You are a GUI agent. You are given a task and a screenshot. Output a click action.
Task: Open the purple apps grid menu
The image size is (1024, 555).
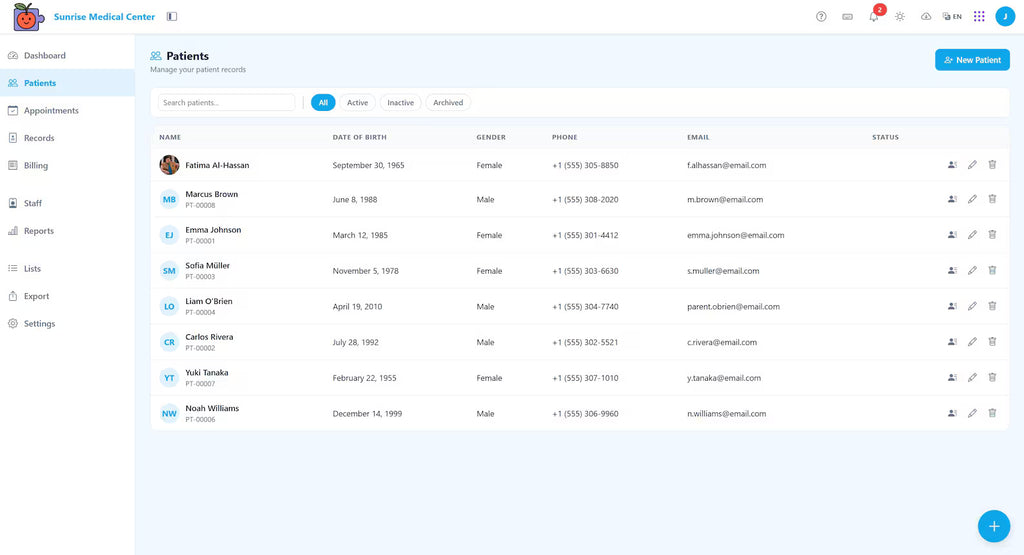click(979, 16)
